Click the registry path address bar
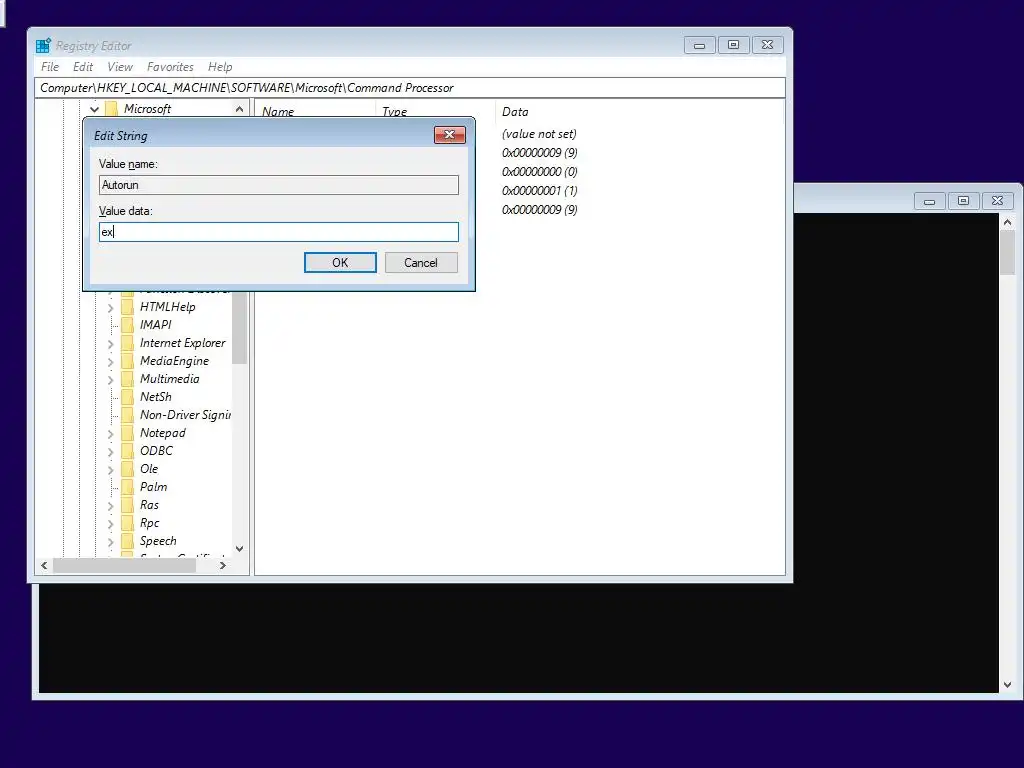This screenshot has height=768, width=1024. click(x=409, y=88)
